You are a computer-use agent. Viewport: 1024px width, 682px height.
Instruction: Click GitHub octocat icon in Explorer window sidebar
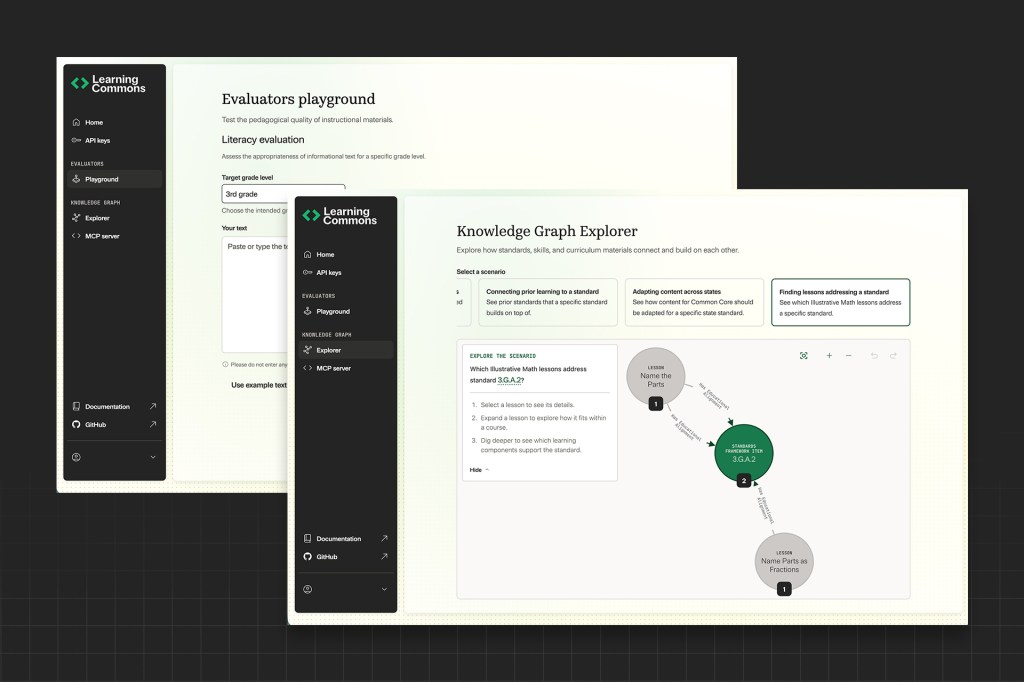pyautogui.click(x=308, y=557)
